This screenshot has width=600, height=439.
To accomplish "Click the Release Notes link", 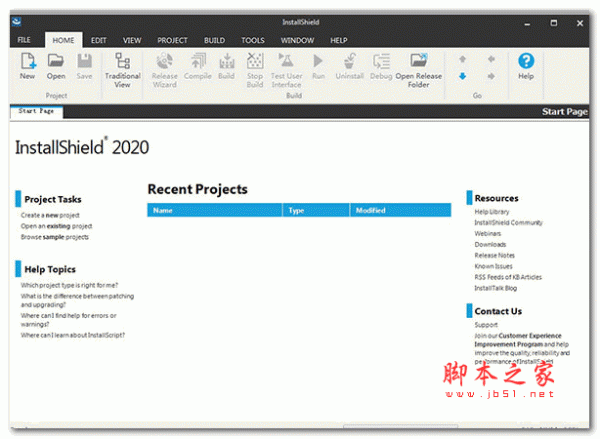I will [x=494, y=255].
